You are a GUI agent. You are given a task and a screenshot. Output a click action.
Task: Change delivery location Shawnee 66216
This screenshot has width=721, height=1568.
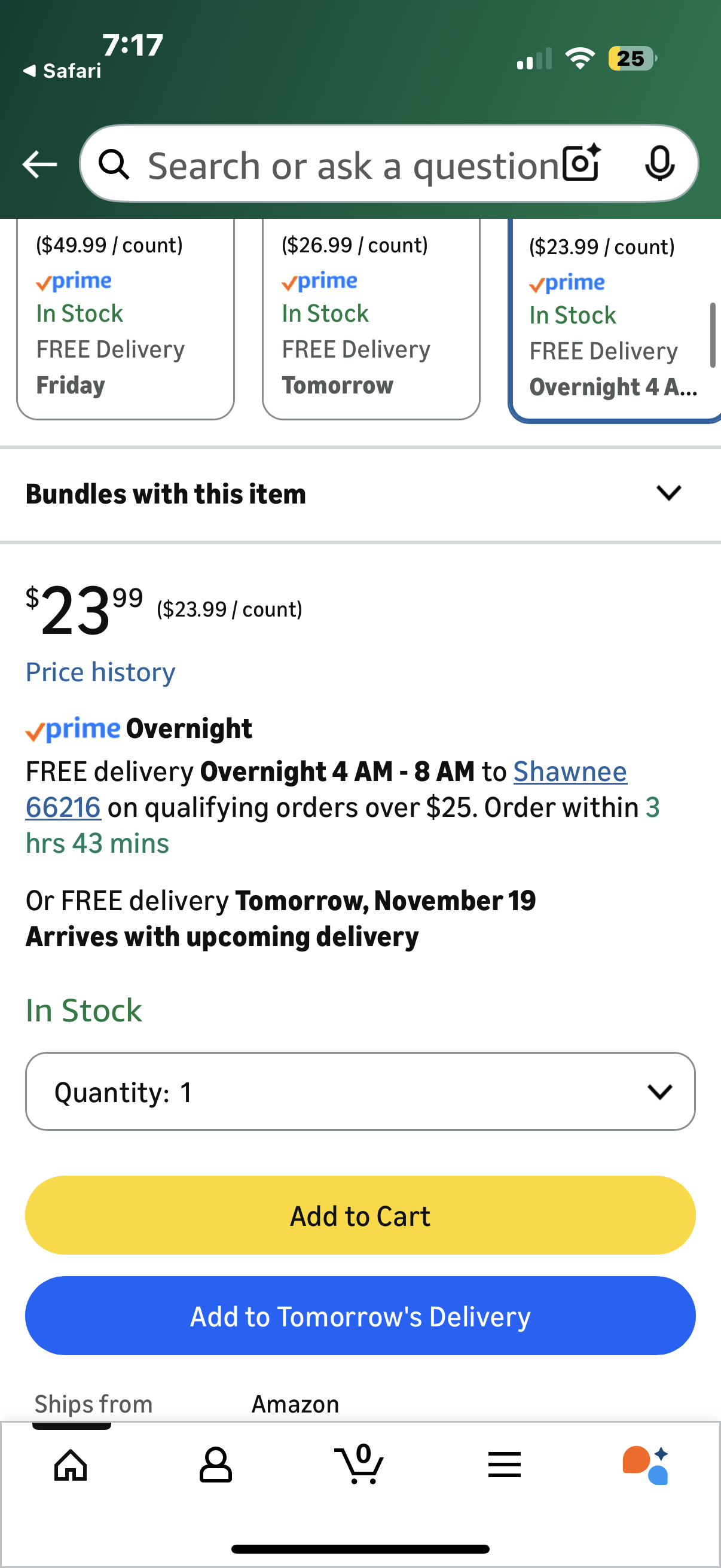(570, 772)
